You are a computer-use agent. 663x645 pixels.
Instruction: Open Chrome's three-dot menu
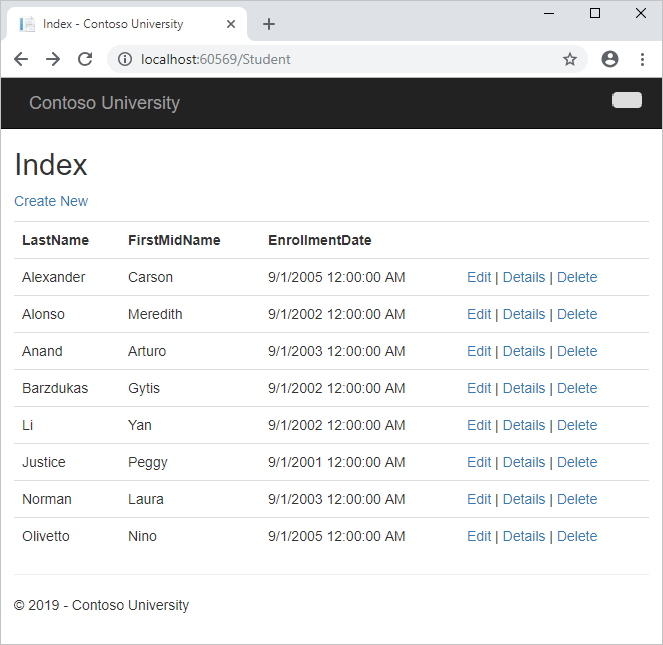click(641, 59)
